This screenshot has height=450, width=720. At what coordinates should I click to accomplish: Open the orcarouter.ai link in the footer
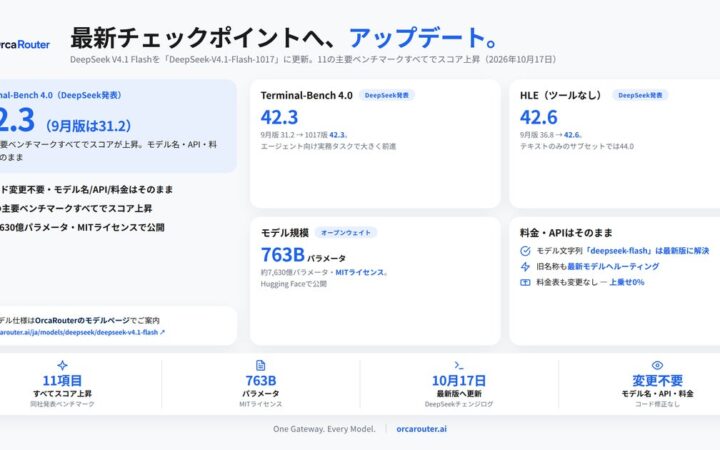coord(421,429)
